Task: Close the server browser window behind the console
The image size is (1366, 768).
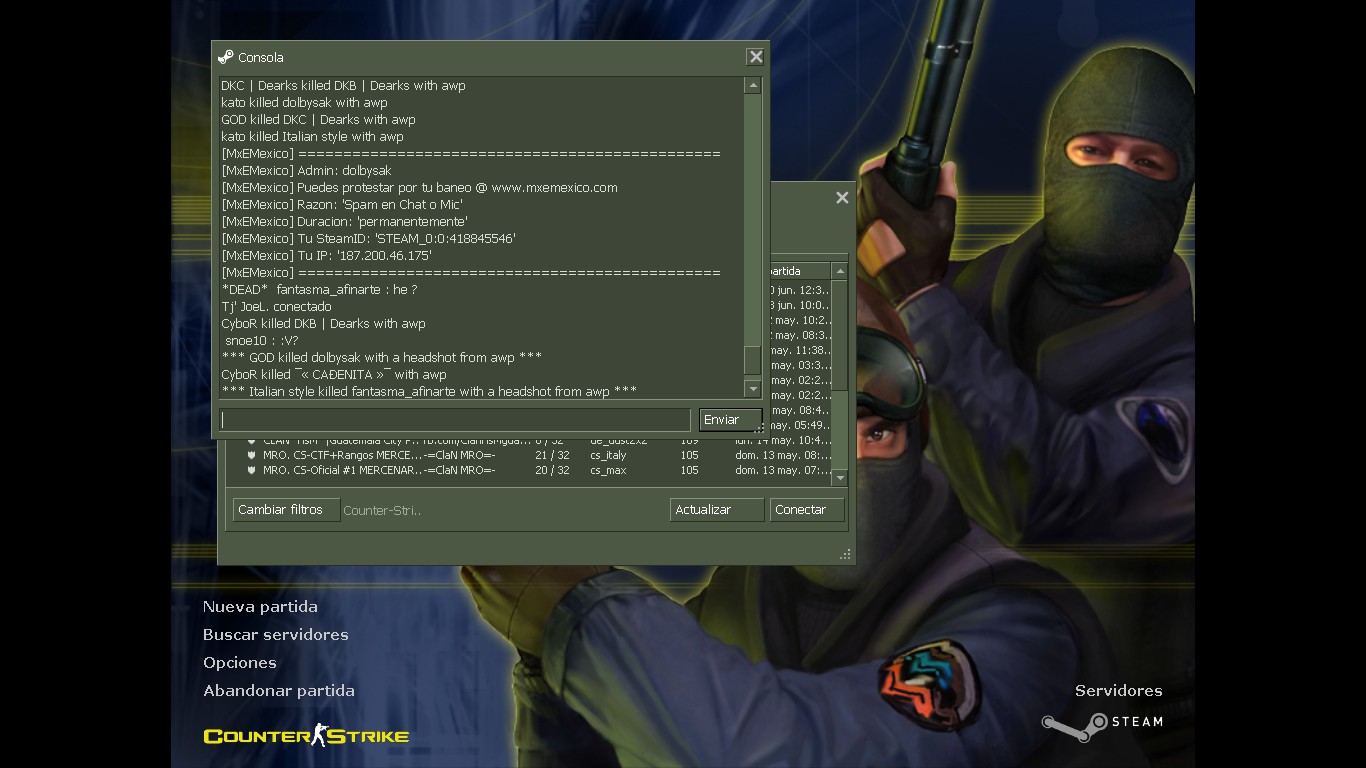Action: (x=842, y=198)
